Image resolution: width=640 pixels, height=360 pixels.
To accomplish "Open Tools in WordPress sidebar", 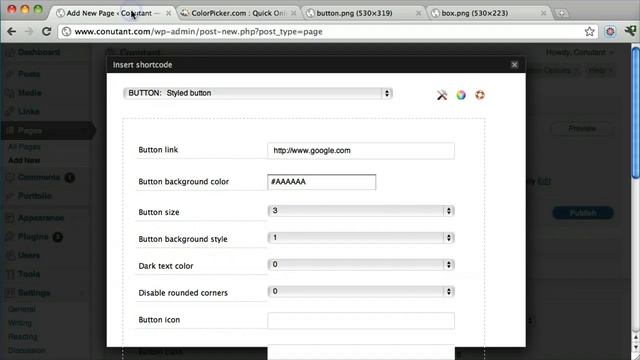I will (x=29, y=274).
